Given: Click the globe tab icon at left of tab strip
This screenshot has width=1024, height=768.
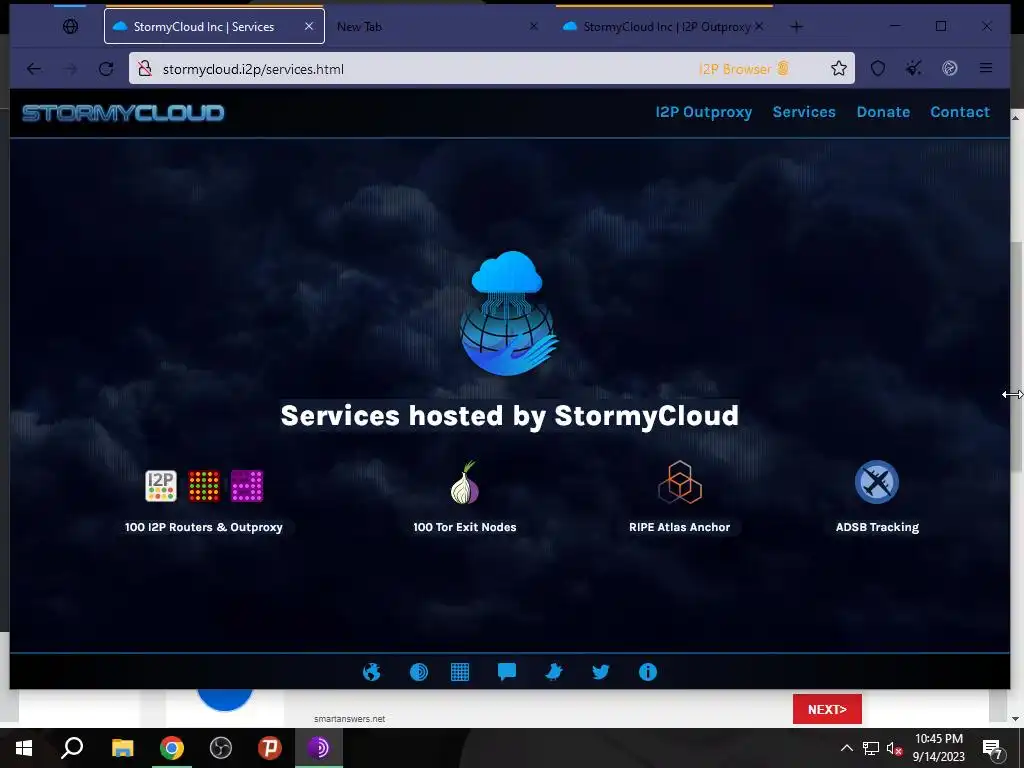Looking at the screenshot, I should point(71,26).
